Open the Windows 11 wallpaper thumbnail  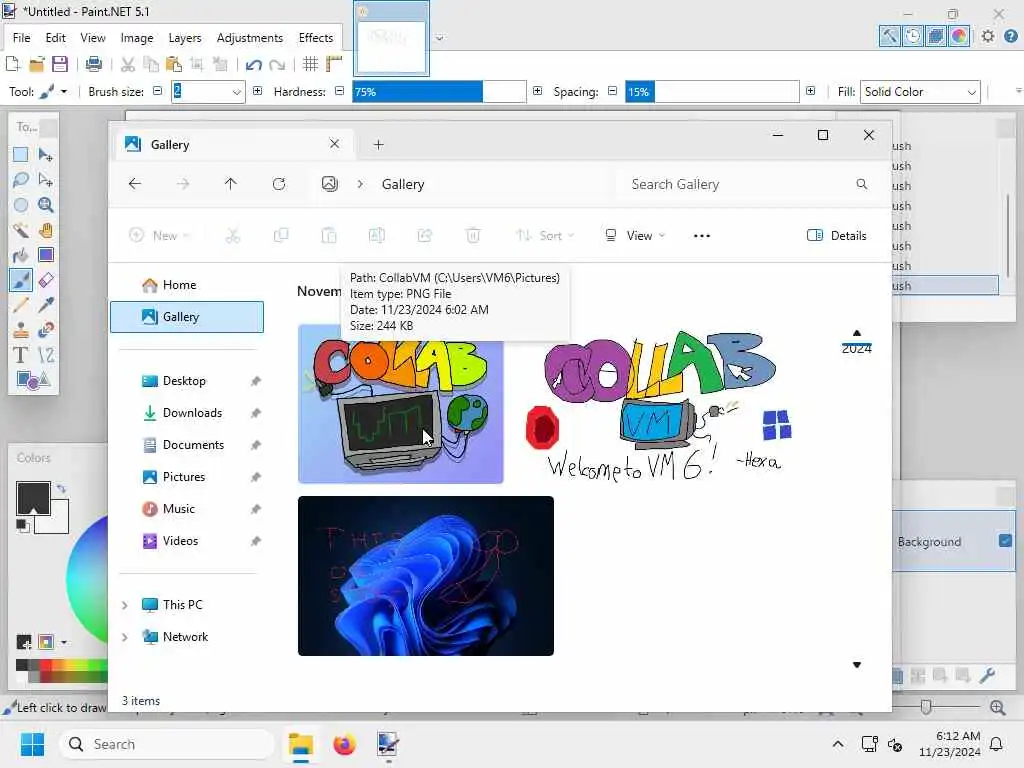point(426,575)
